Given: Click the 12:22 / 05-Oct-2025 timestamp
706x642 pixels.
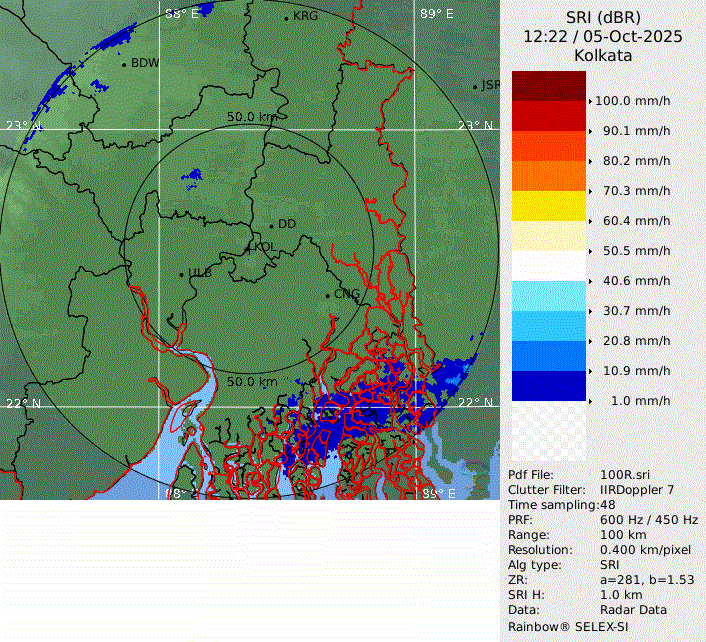Looking at the screenshot, I should [603, 36].
